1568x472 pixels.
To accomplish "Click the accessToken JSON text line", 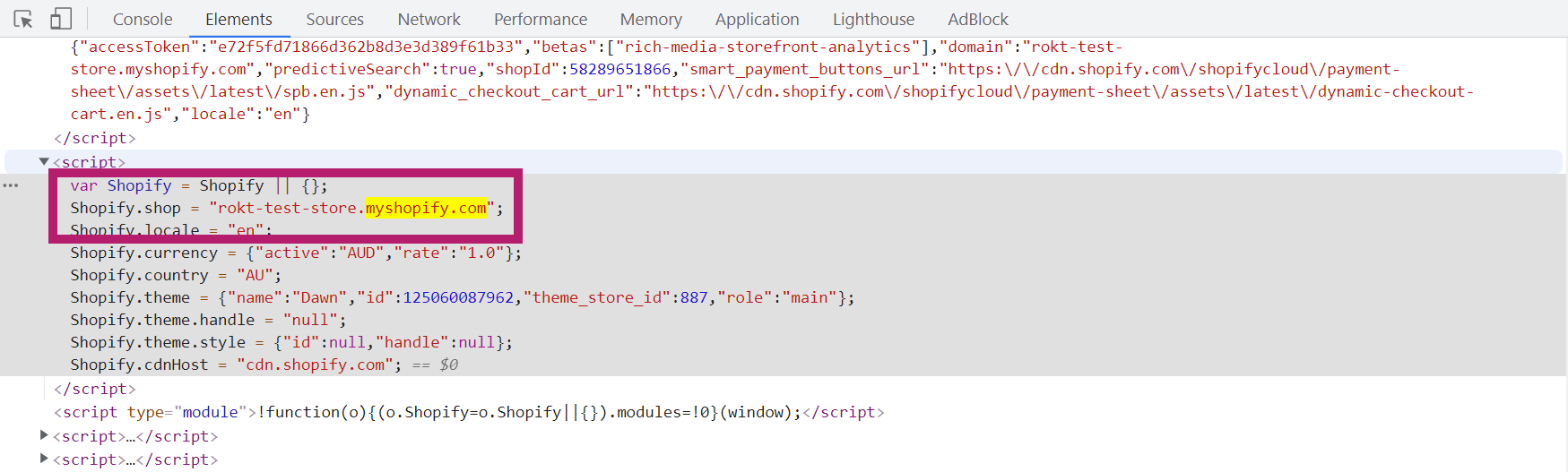I will tap(596, 47).
